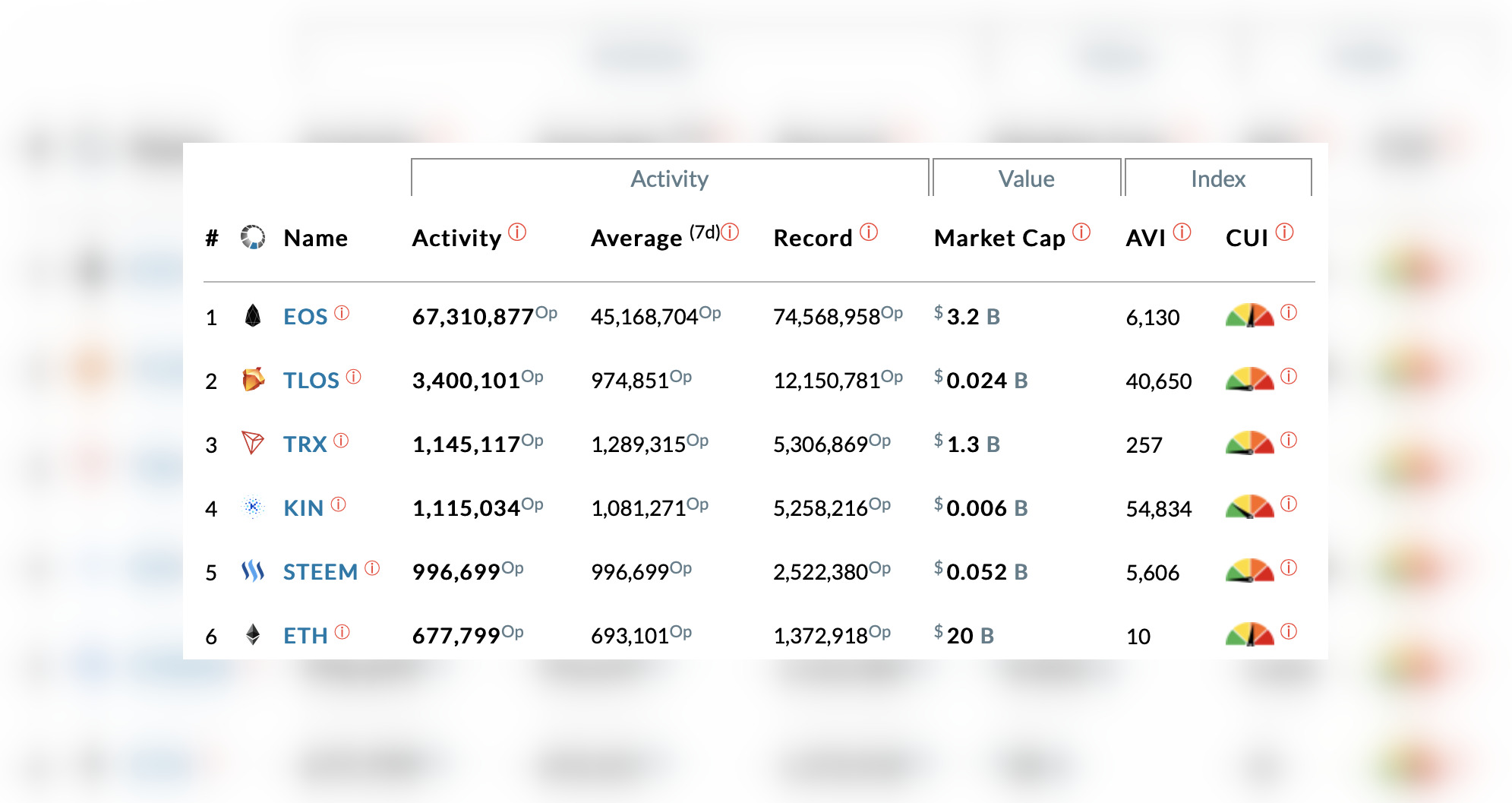
Task: Click the CUI gauge icon for TRX
Action: 1249,443
